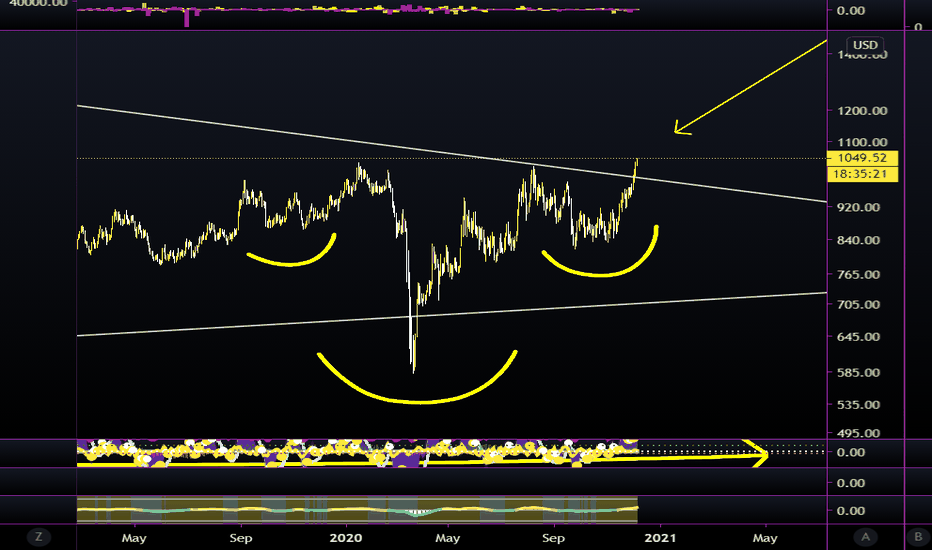Click the 2020 time axis label
Image resolution: width=932 pixels, height=550 pixels.
pyautogui.click(x=345, y=538)
